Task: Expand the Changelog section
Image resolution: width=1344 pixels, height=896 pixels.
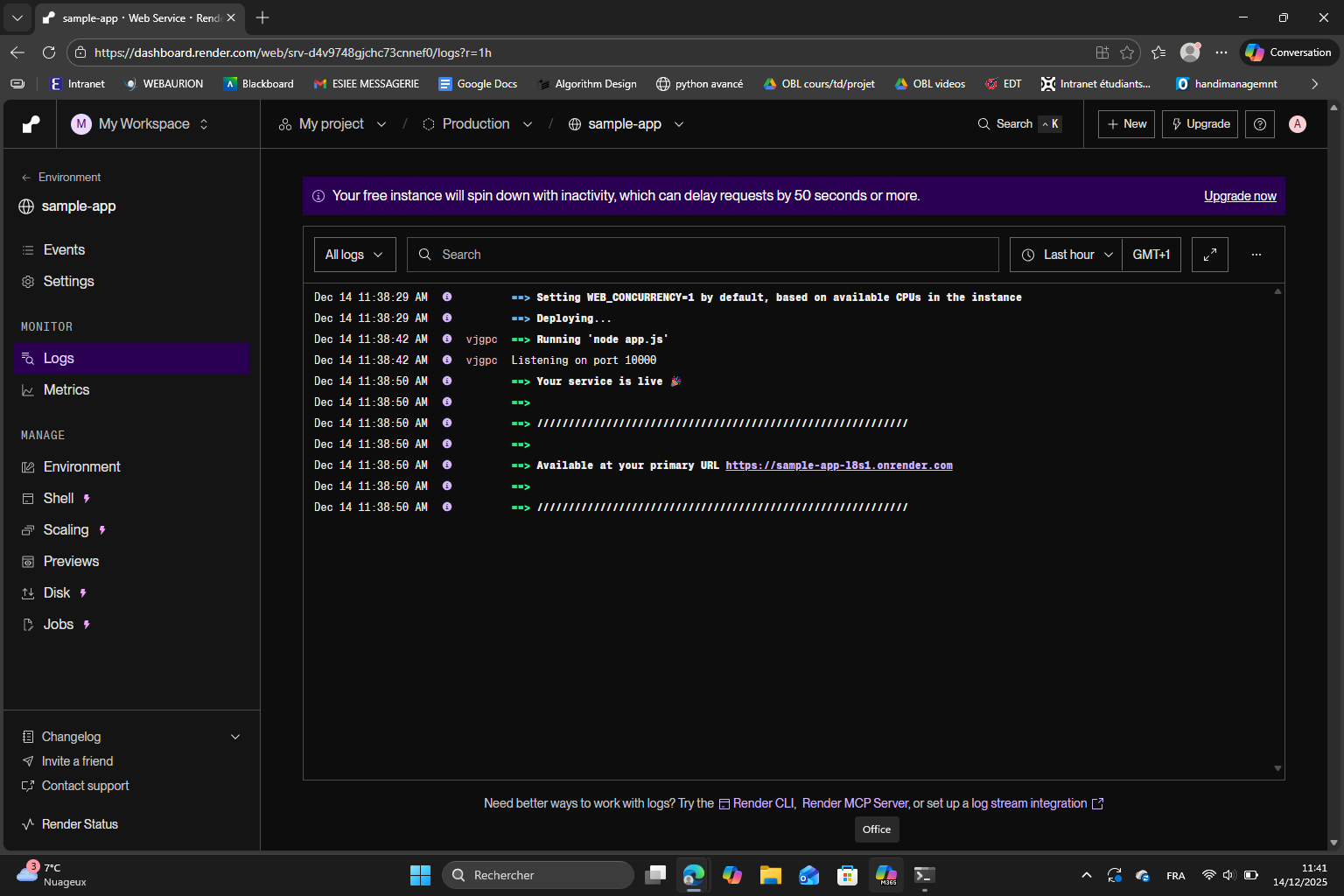Action: point(234,737)
